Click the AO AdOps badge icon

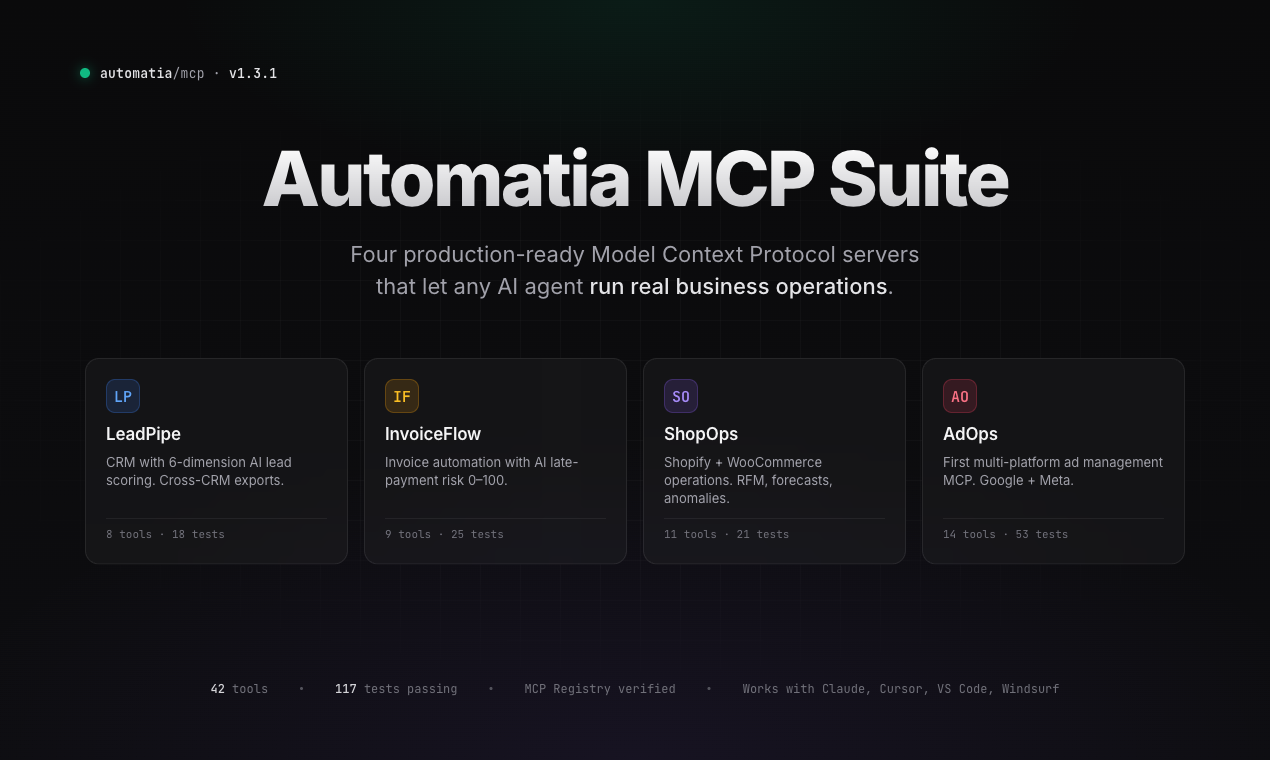960,396
